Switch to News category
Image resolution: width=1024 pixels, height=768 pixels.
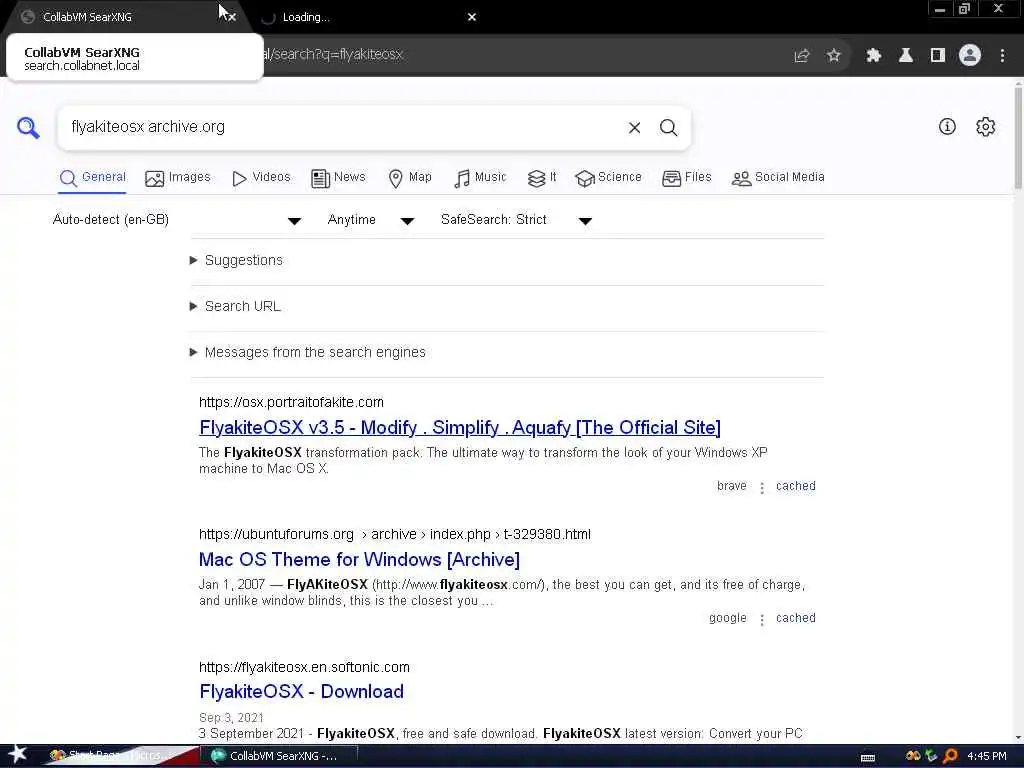pyautogui.click(x=338, y=178)
